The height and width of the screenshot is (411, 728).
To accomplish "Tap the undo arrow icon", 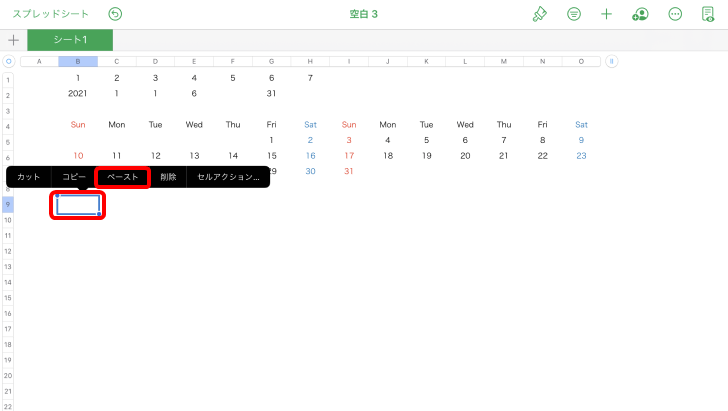I will pyautogui.click(x=115, y=14).
